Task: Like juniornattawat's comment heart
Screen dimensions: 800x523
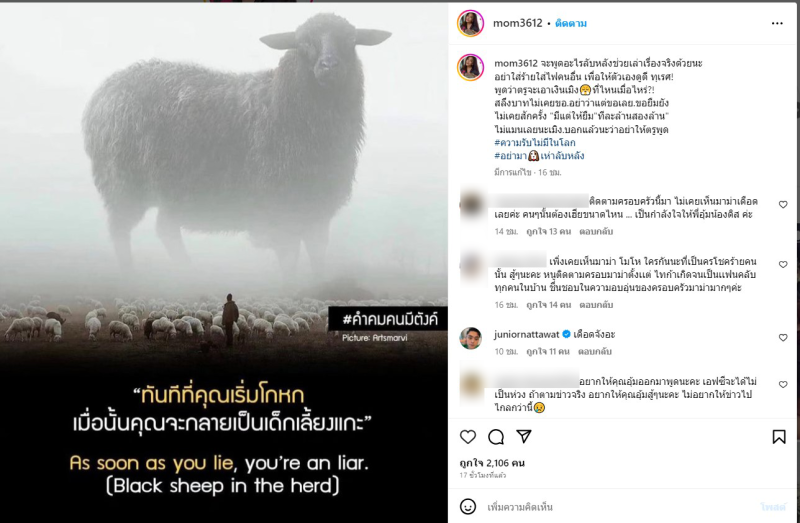Action: coord(783,337)
